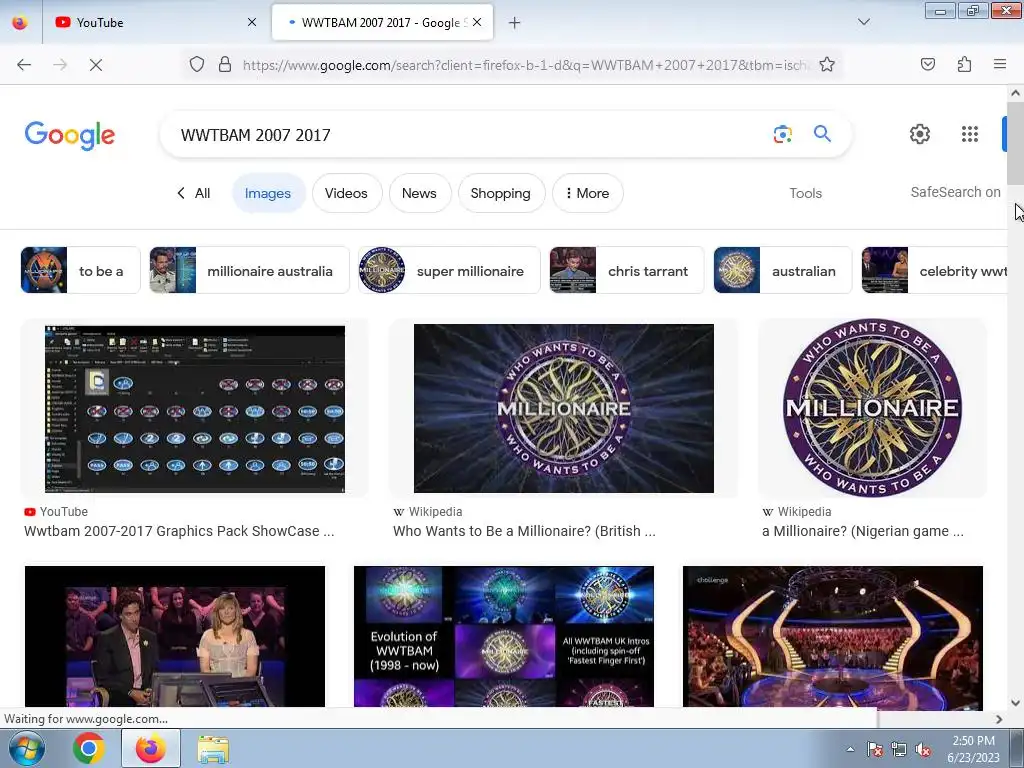The image size is (1024, 768).
Task: Switch to News results
Action: (x=419, y=193)
